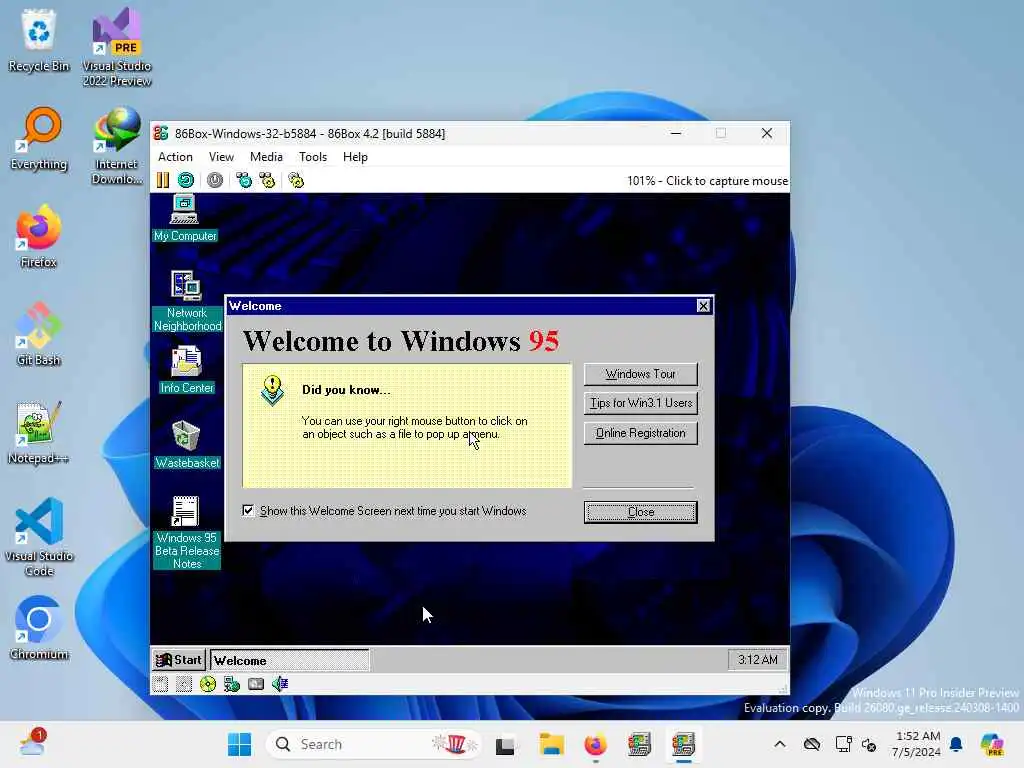
Task: Open the Media menu
Action: click(x=266, y=157)
